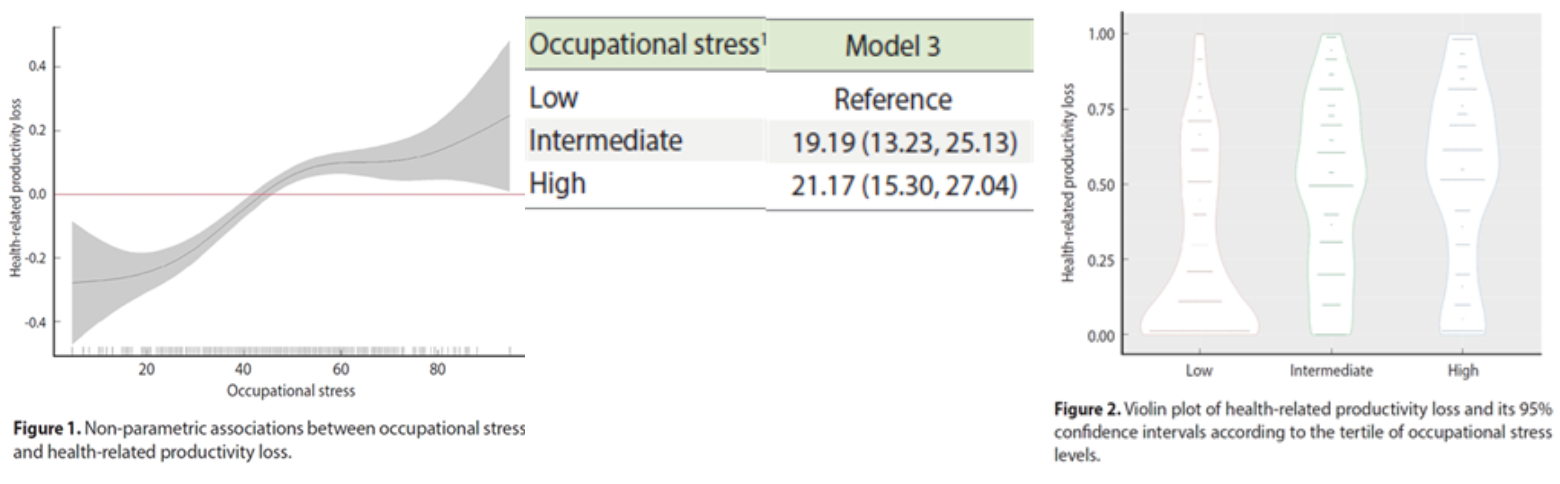Select the Low row label in table
1560x484 pixels.
[553, 98]
